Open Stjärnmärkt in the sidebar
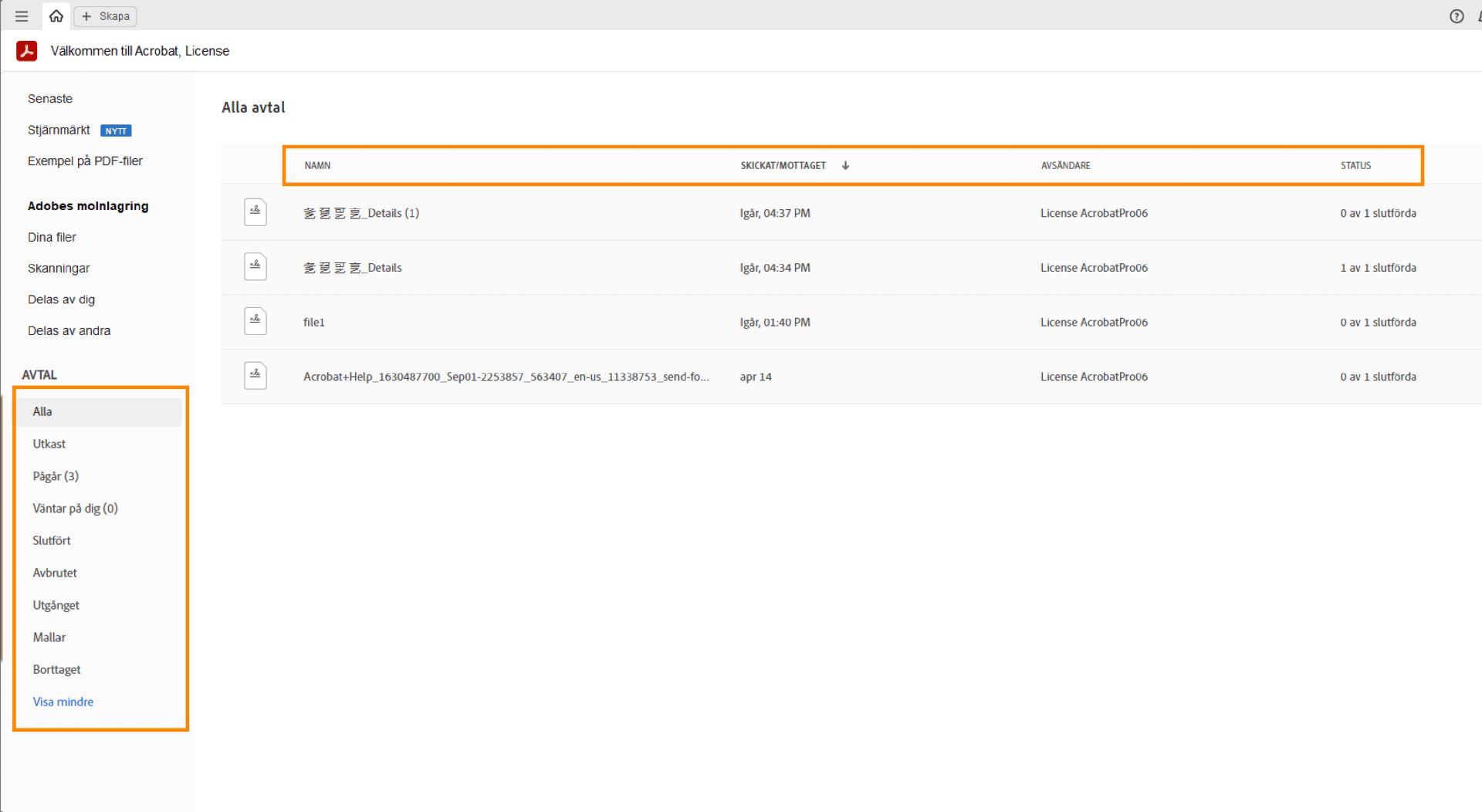The image size is (1482, 812). (x=59, y=130)
